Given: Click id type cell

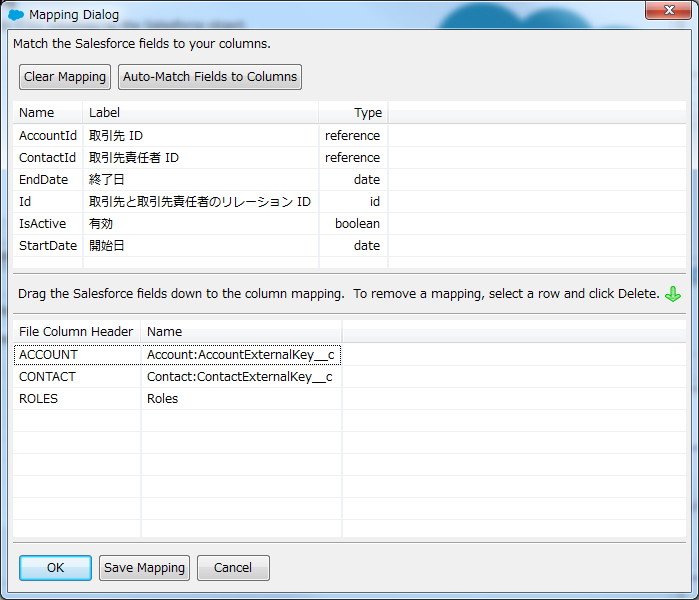Looking at the screenshot, I should (x=354, y=201).
